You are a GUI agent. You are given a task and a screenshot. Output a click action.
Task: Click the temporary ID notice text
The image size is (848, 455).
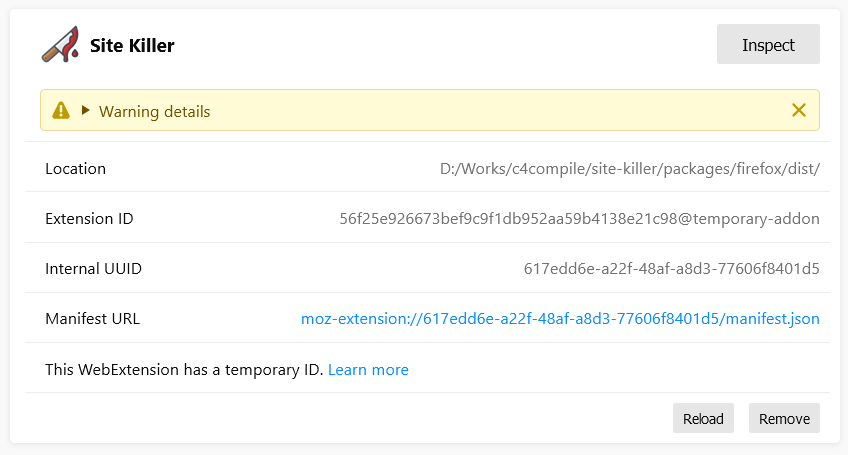click(184, 370)
